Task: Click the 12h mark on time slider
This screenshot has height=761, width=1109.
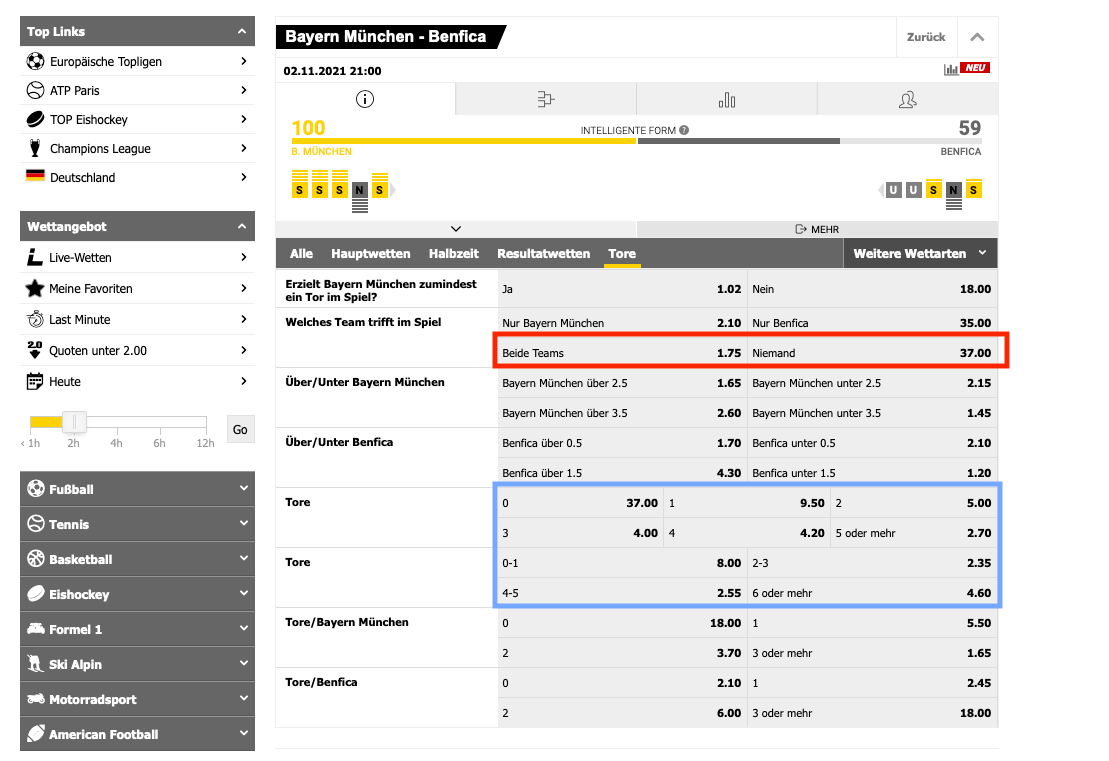Action: tap(205, 443)
